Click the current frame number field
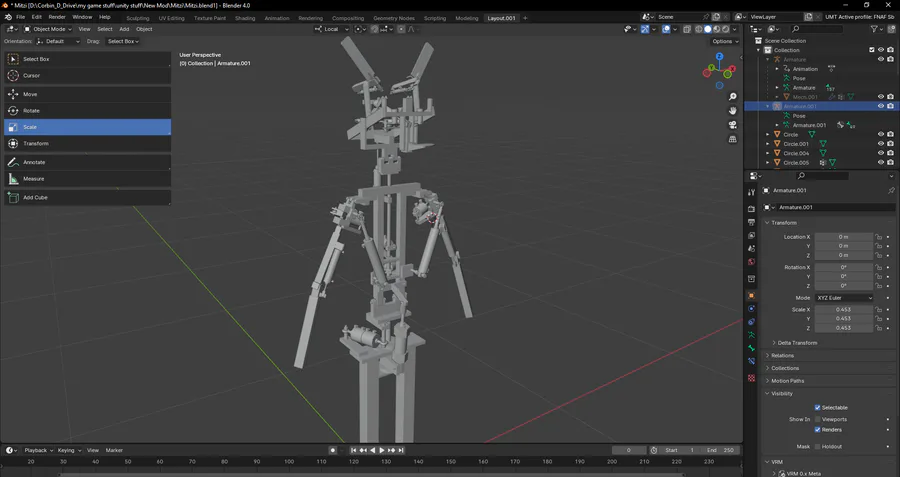Viewport: 900px width, 477px height. 629,451
